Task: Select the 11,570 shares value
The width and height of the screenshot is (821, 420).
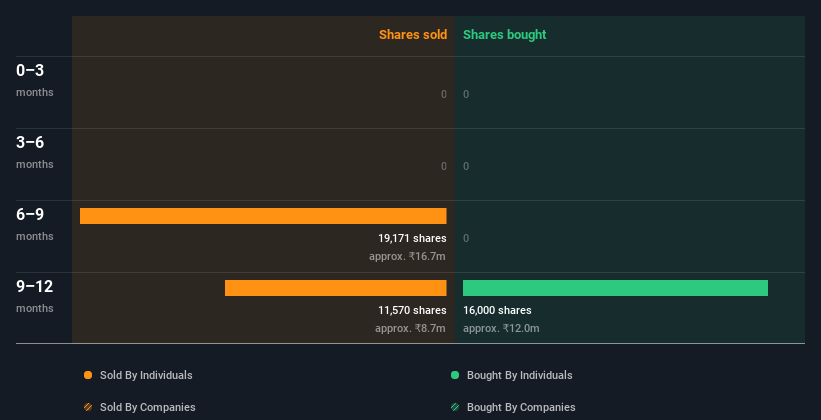Action: click(412, 311)
